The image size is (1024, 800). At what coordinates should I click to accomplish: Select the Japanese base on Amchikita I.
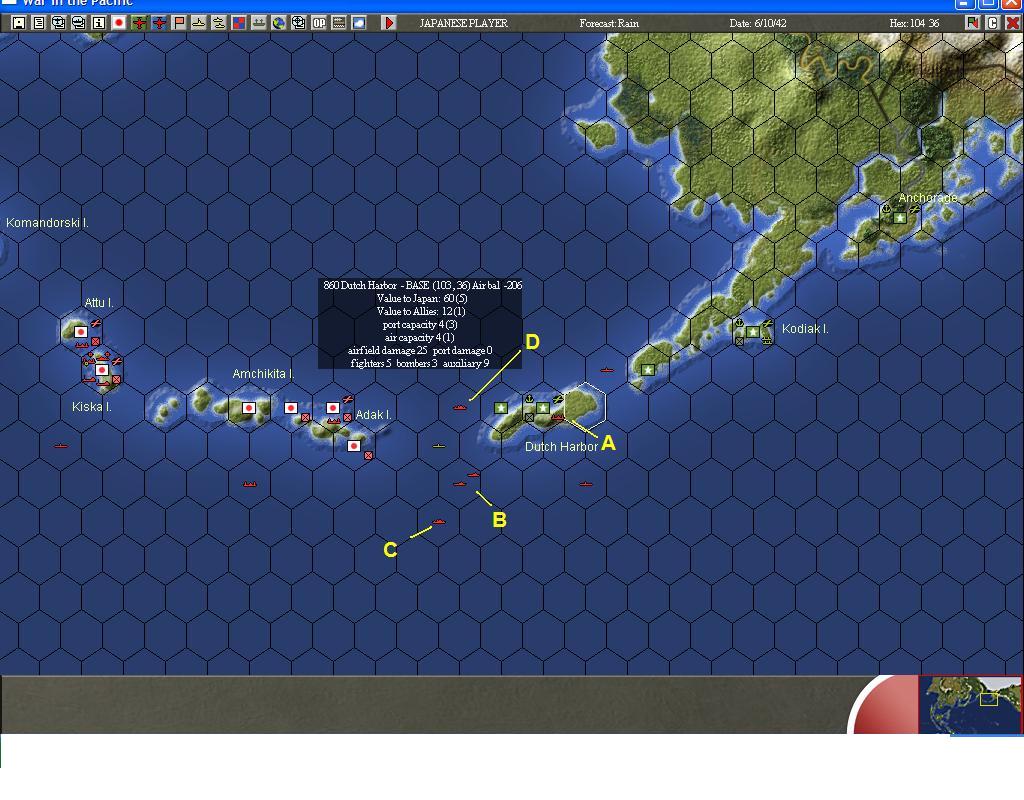pos(249,408)
